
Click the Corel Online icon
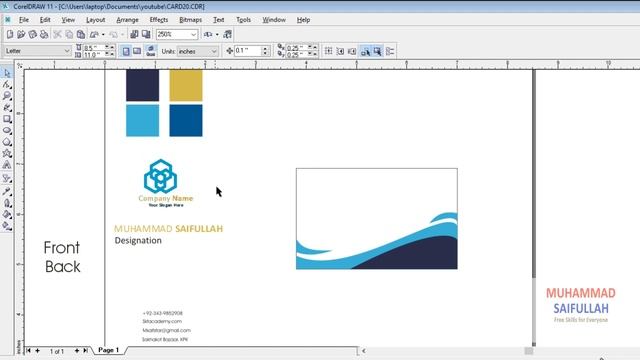coord(227,34)
